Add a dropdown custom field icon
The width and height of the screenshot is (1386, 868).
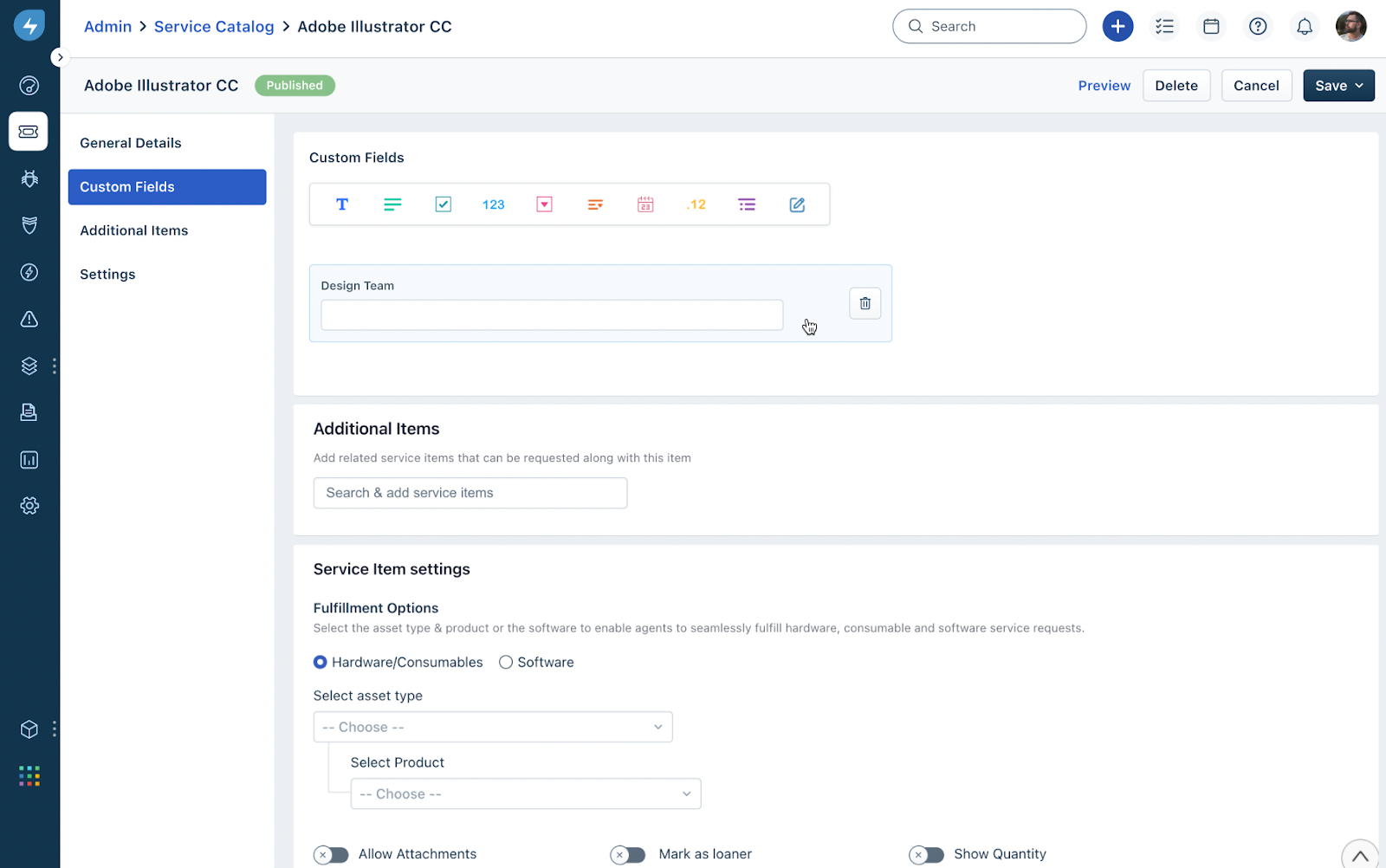pos(544,204)
